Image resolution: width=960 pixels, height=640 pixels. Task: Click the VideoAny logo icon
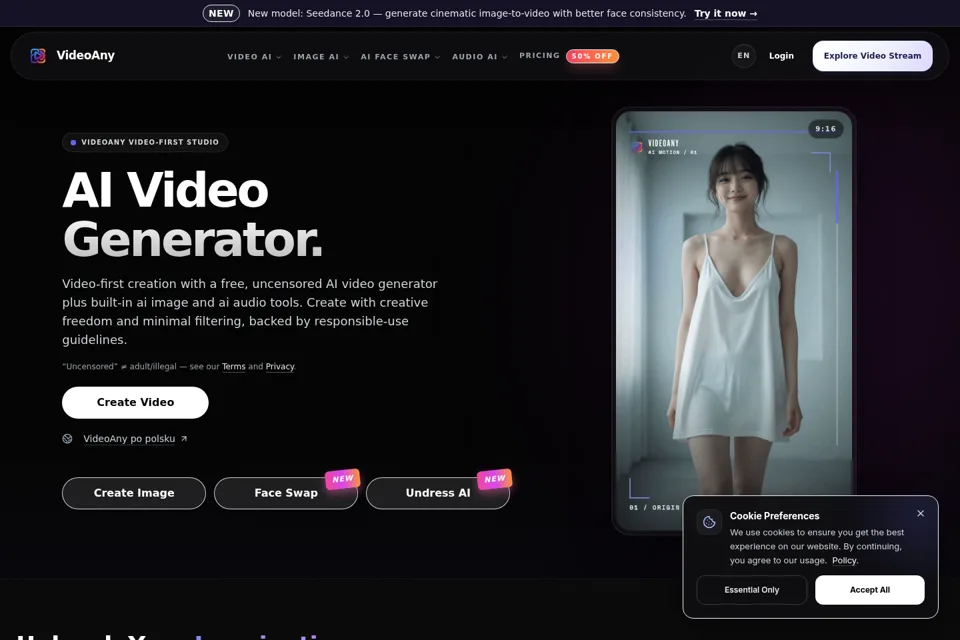click(38, 56)
